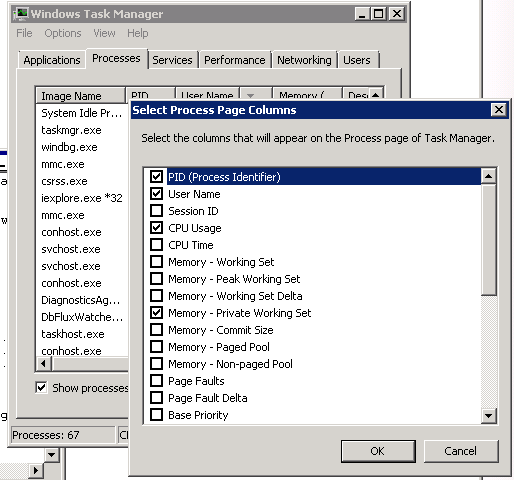Minimize the Windows Task Manager window
The image size is (514, 480).
click(x=362, y=14)
